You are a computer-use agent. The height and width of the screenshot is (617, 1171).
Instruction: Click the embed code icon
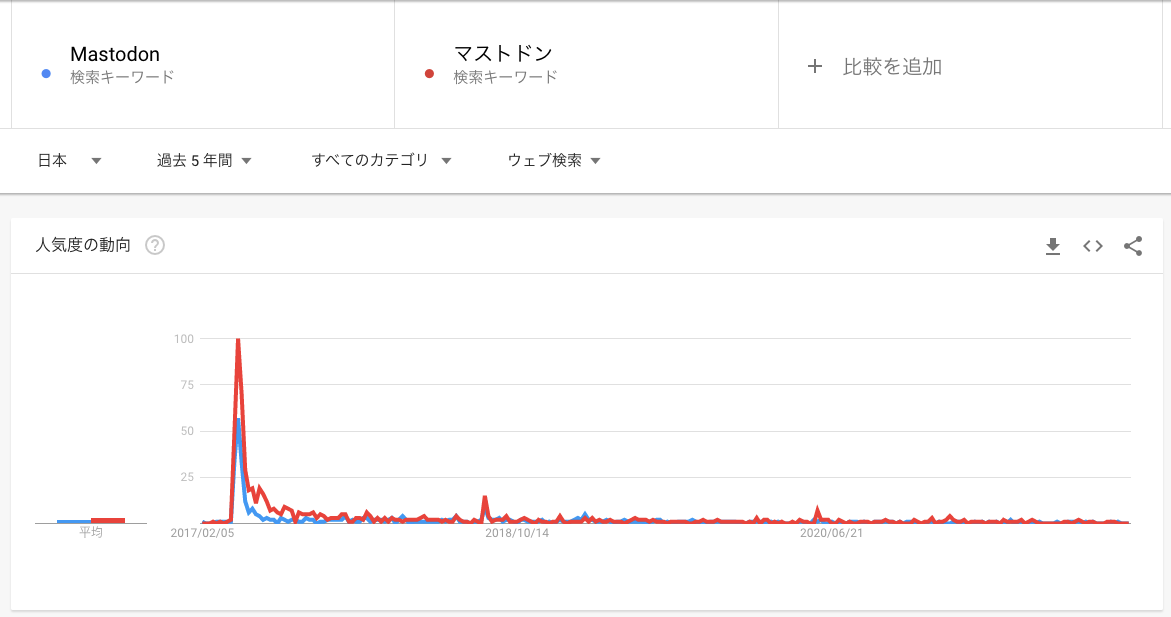pos(1093,246)
